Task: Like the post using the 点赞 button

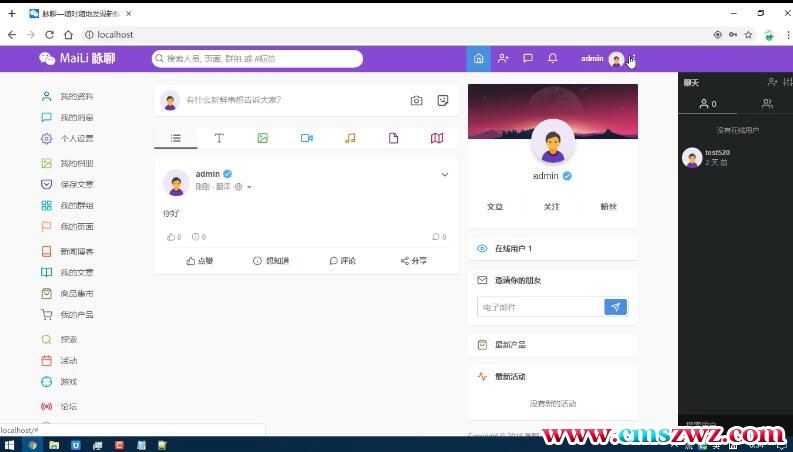Action: click(200, 261)
